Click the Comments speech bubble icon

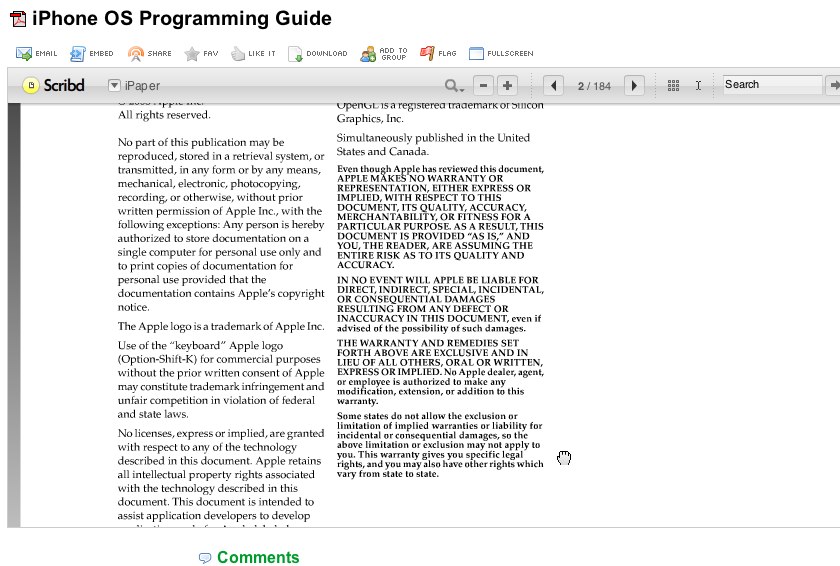[205, 558]
